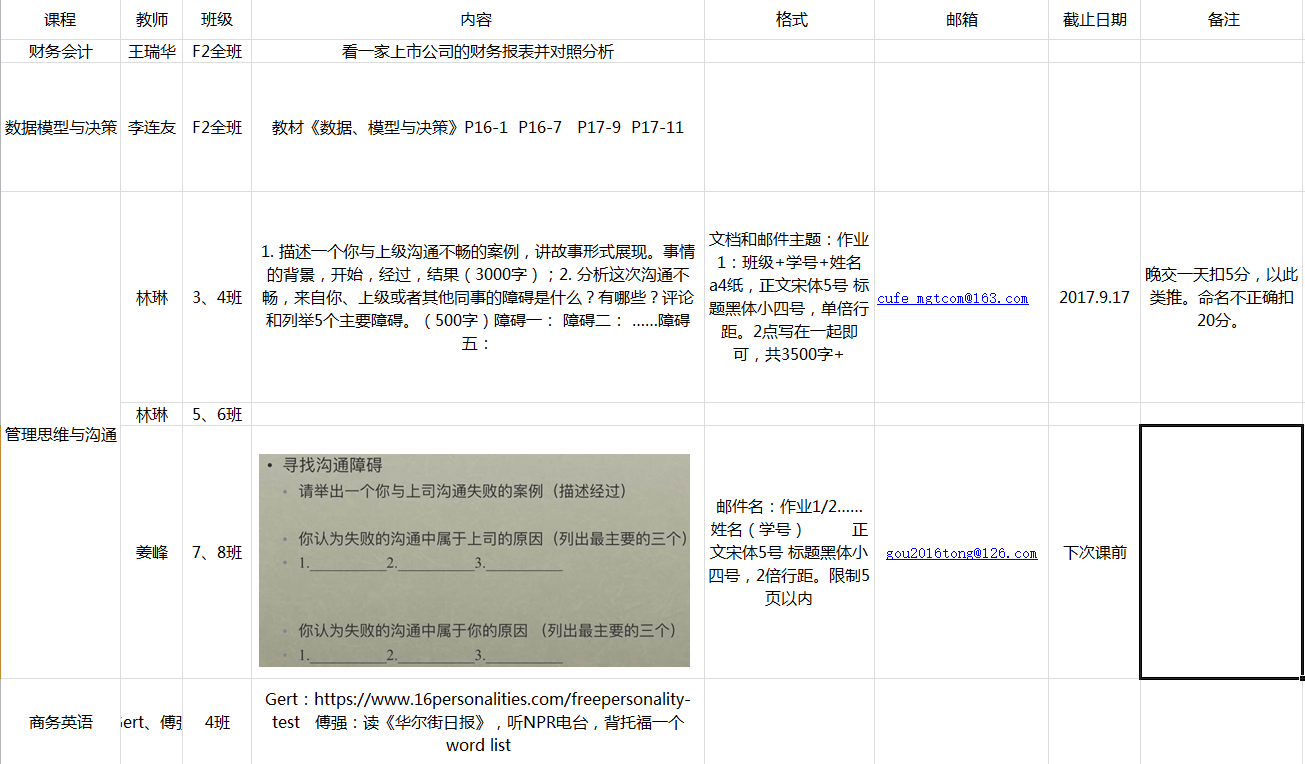Image resolution: width=1305 pixels, height=764 pixels.
Task: Click the fill handle of the selected empty cell
Action: click(x=1302, y=678)
